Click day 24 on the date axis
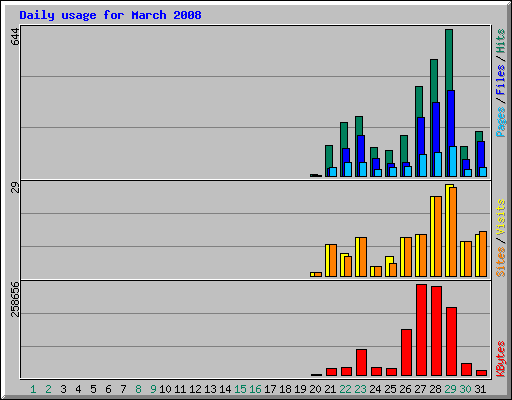The image size is (512, 400). [x=375, y=389]
